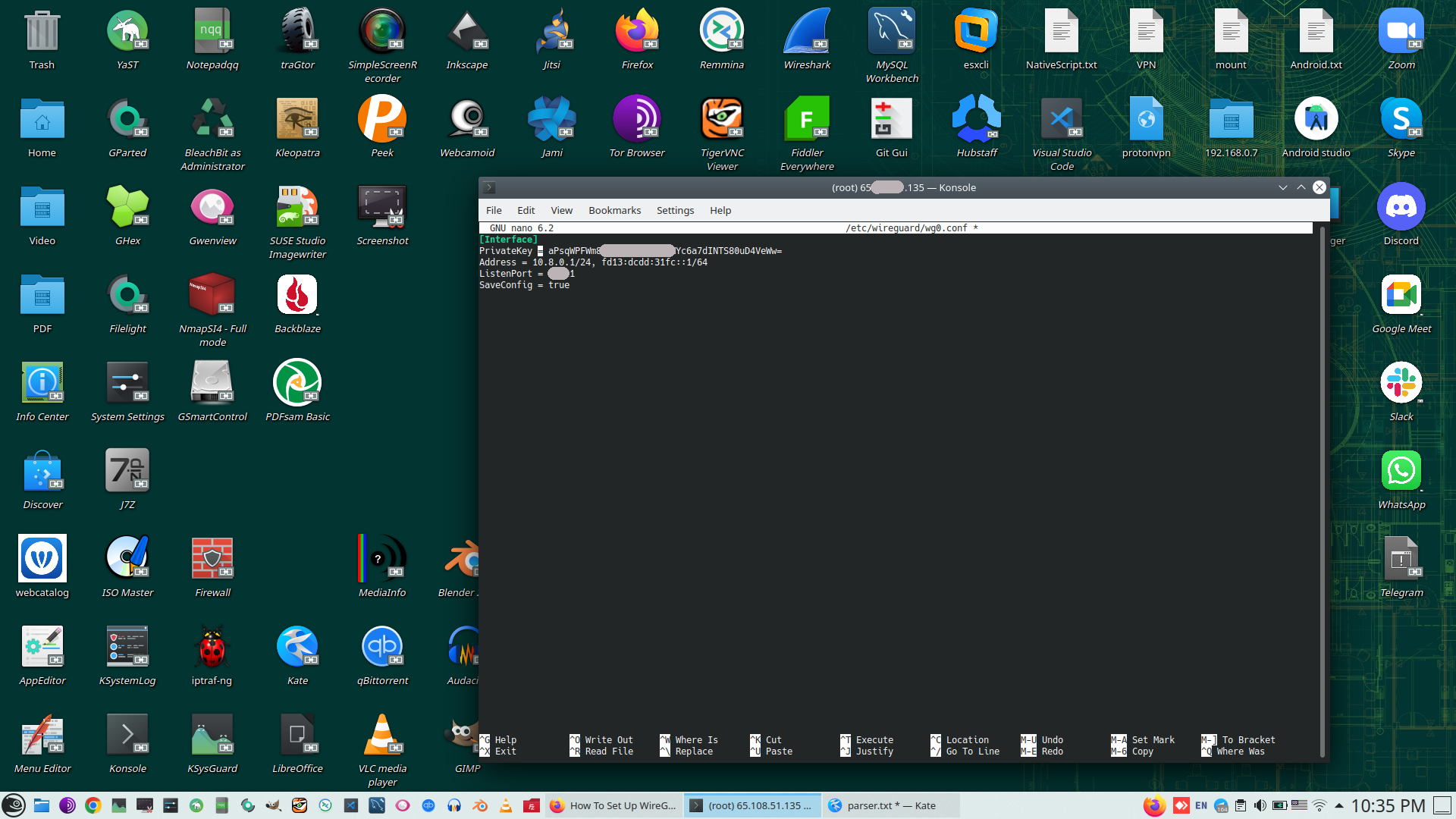This screenshot has height=819, width=1456.
Task: Click the EN keyboard layout indicator
Action: (1201, 805)
